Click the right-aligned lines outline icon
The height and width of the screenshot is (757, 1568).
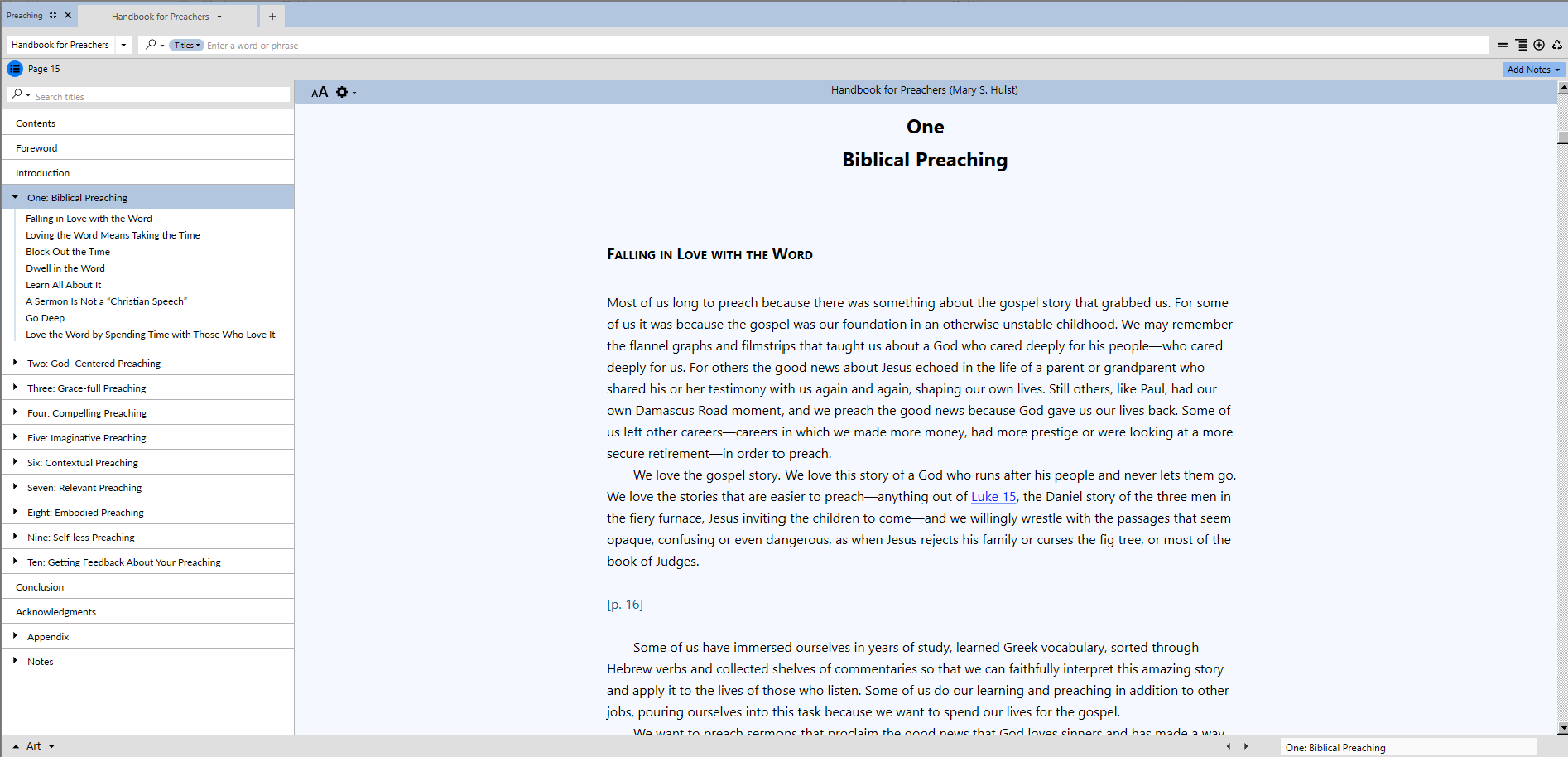1521,45
